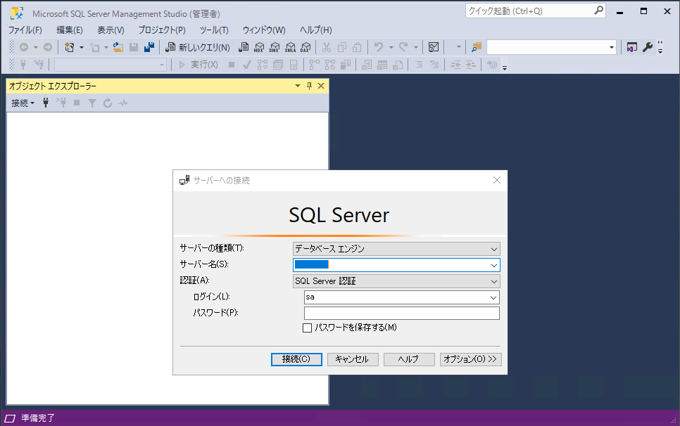Viewport: 680px width, 426px height.
Task: Click the オプション(O) >> button
Action: click(471, 359)
